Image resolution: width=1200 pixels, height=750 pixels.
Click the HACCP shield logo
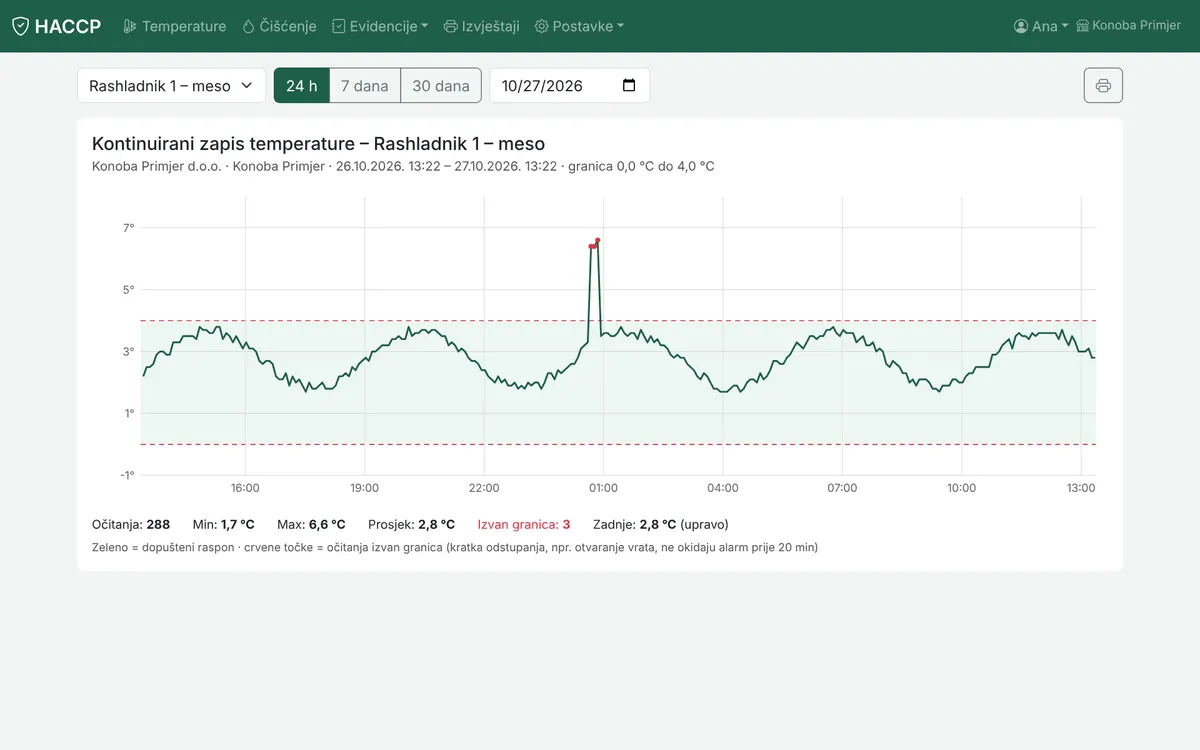[20, 26]
